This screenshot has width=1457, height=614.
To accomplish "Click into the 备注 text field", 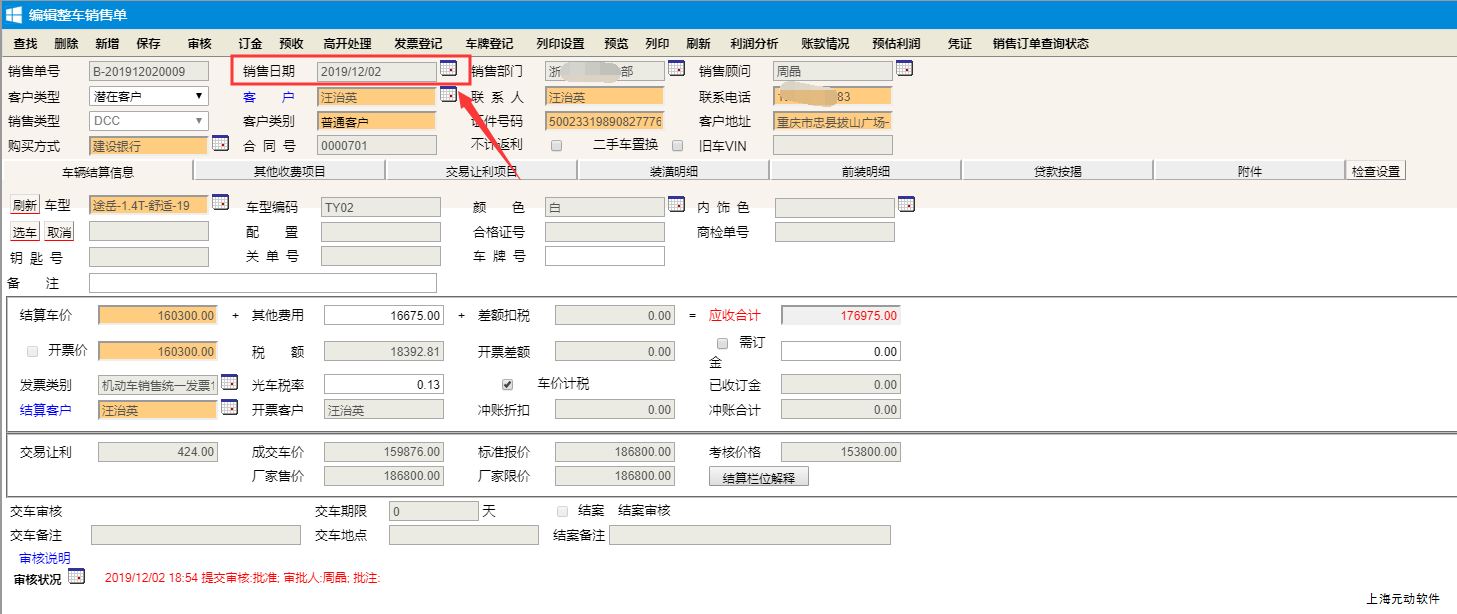I will [262, 283].
